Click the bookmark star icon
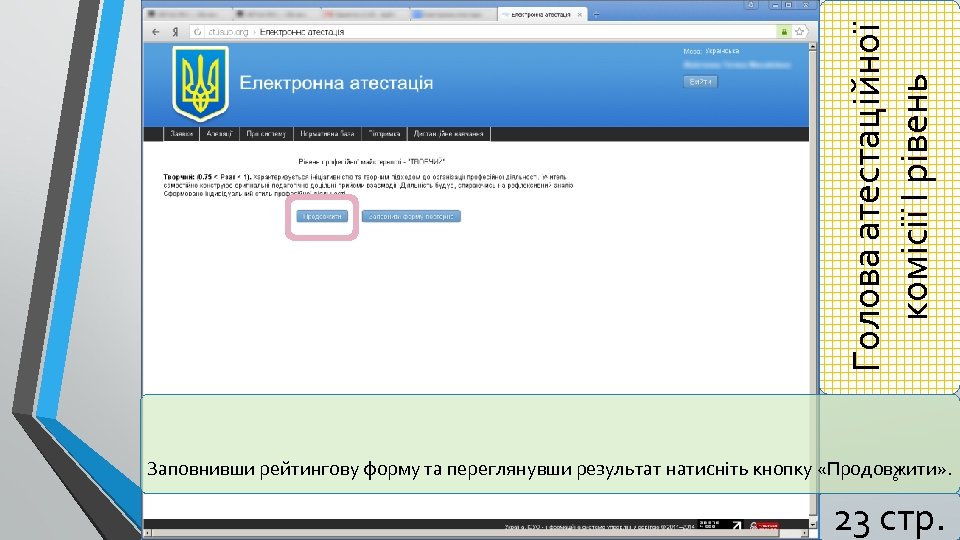960x540 pixels. pos(799,32)
